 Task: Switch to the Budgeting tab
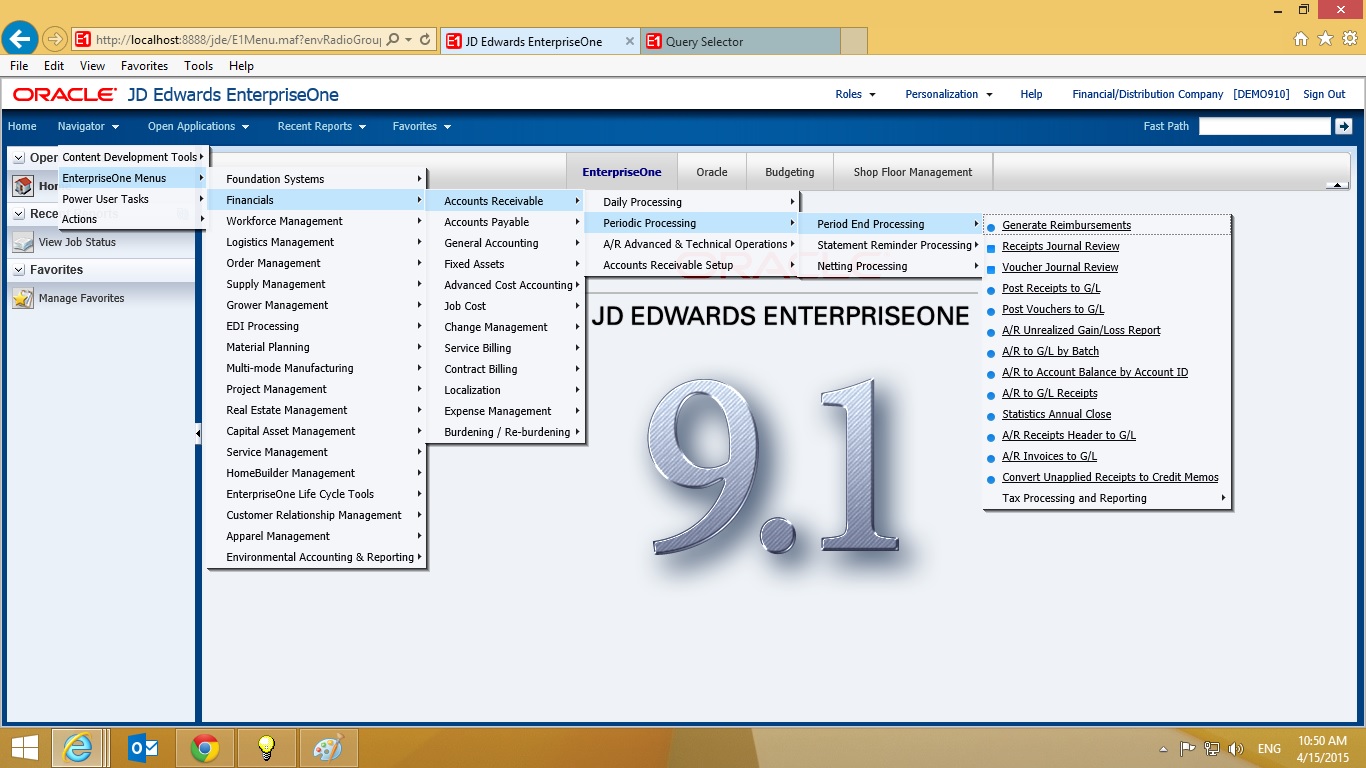(x=790, y=172)
